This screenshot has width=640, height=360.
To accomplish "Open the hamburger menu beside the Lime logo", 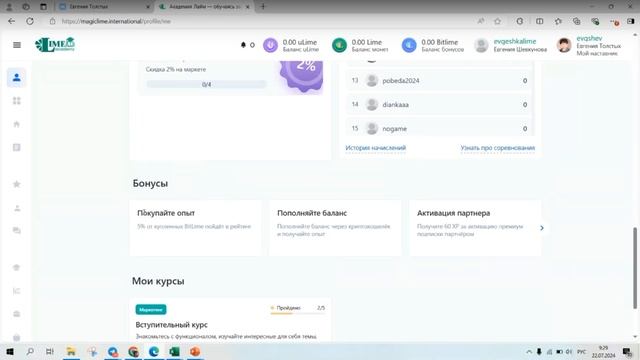I will (17, 45).
